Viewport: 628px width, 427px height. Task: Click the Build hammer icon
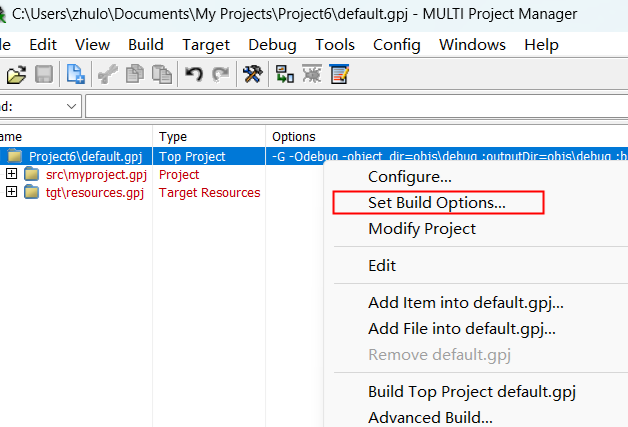pyautogui.click(x=252, y=75)
